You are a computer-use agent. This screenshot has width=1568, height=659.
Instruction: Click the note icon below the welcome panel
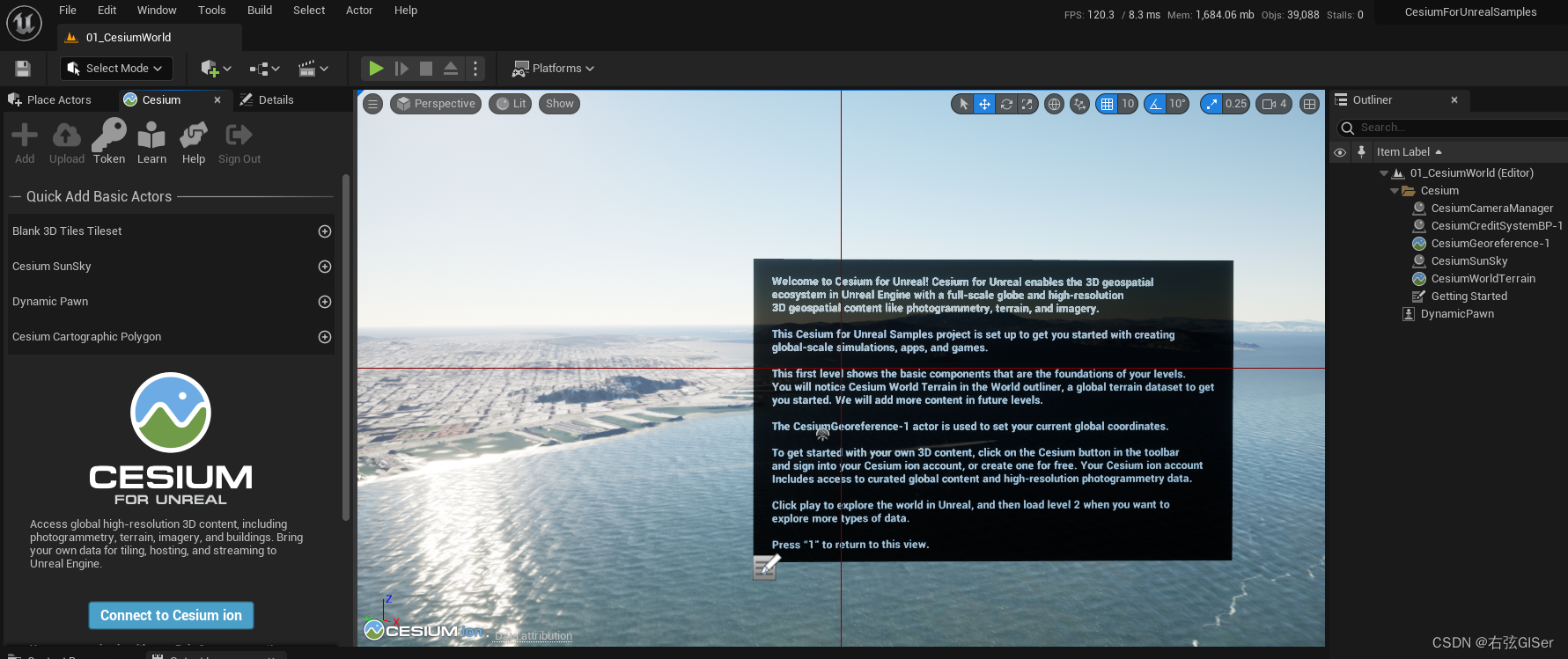[x=766, y=567]
